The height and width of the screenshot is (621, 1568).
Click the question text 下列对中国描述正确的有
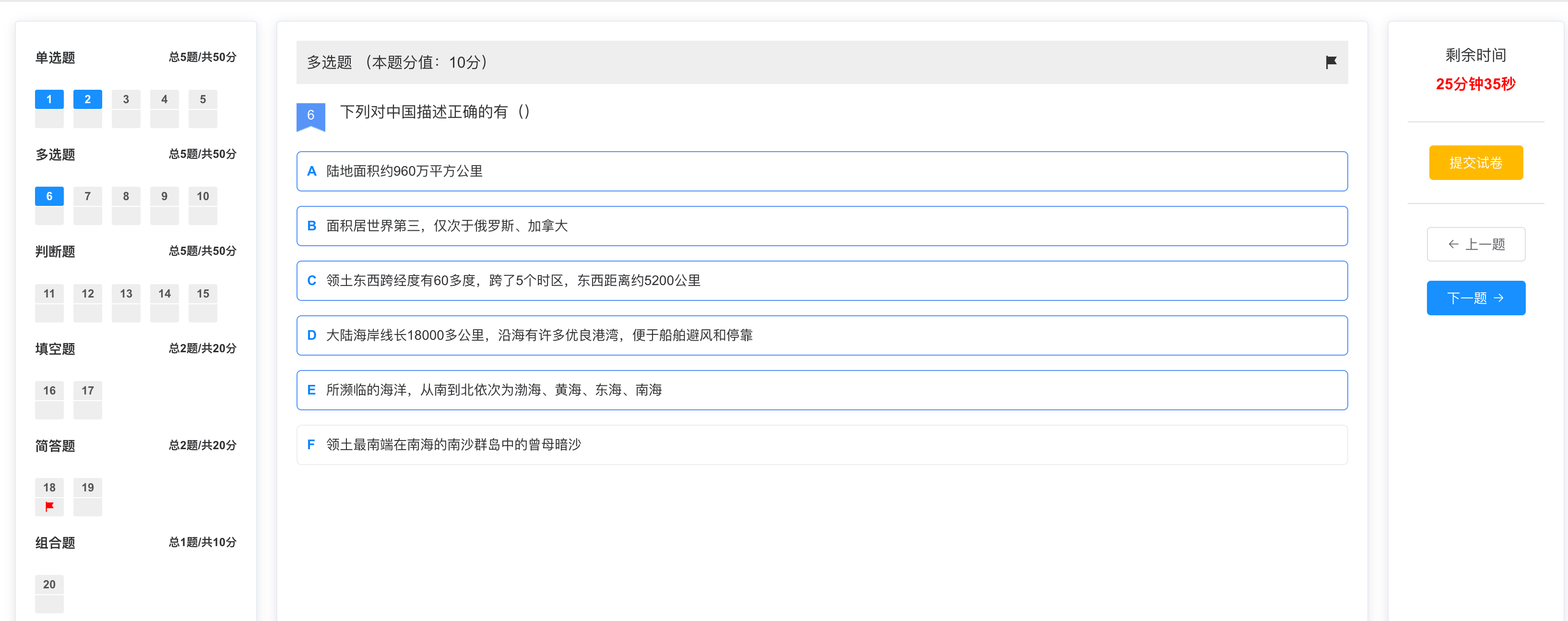click(x=435, y=112)
